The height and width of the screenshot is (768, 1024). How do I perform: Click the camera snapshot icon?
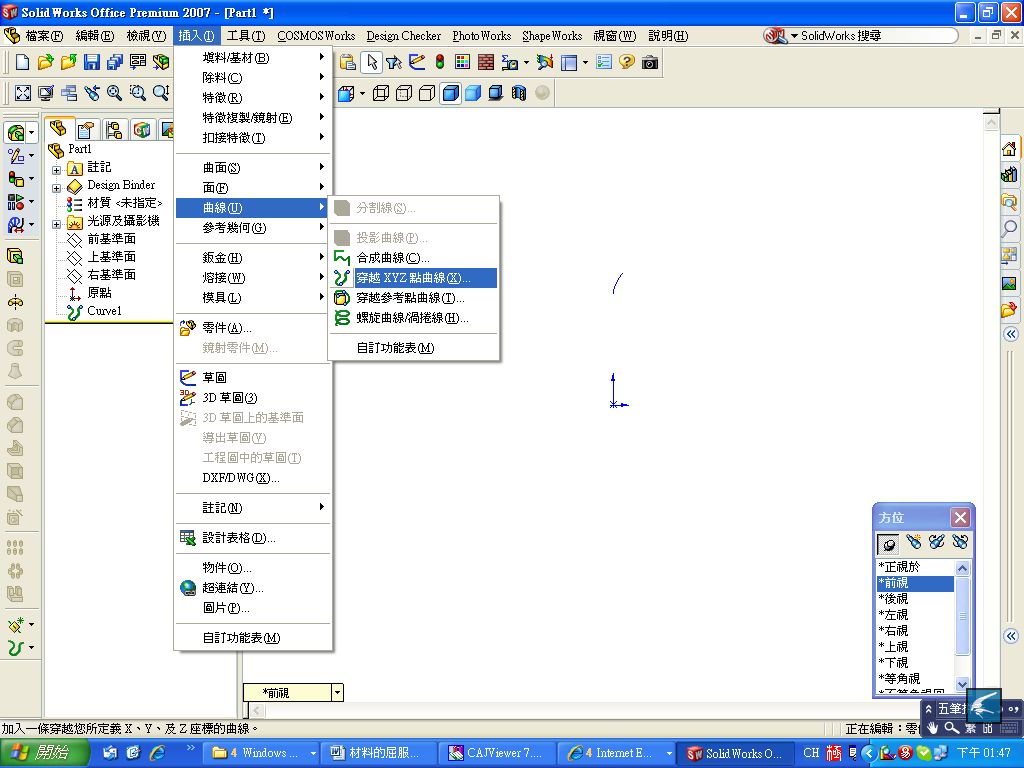click(x=650, y=62)
